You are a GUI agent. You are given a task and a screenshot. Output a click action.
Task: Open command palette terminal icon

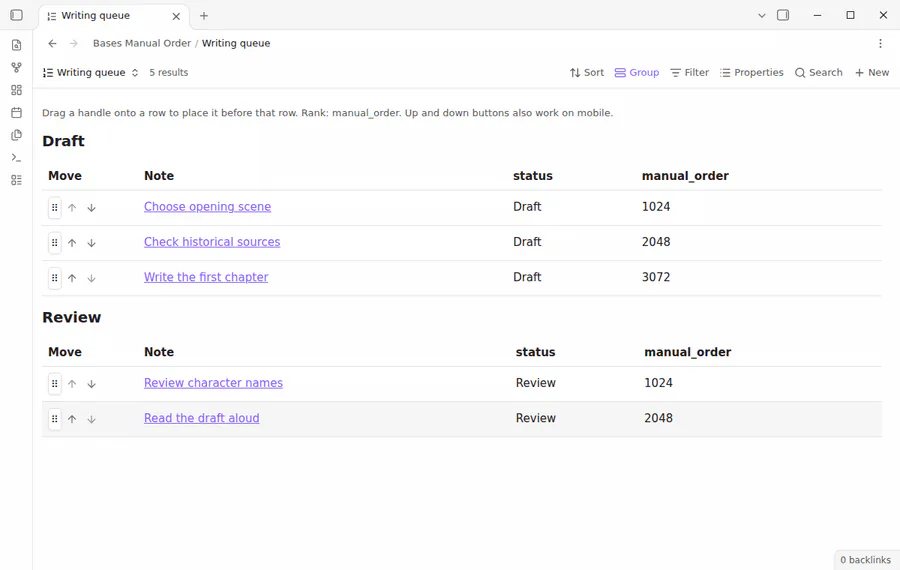tap(17, 157)
